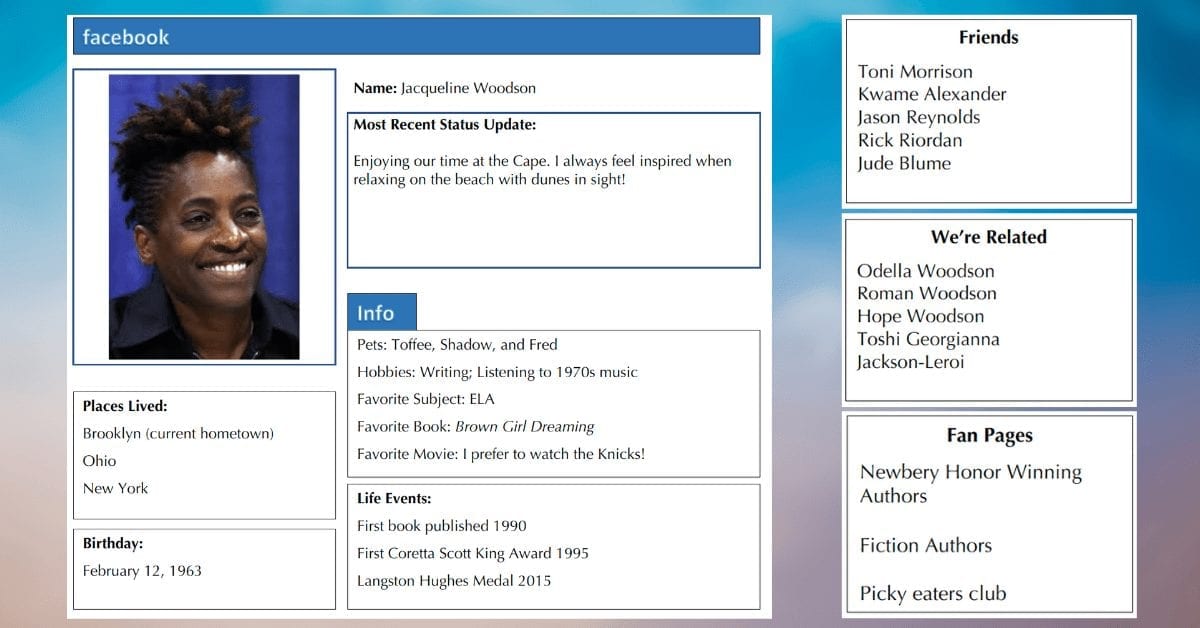The image size is (1200, 628).
Task: Open Toshi Georgianna's profile
Action: (928, 339)
